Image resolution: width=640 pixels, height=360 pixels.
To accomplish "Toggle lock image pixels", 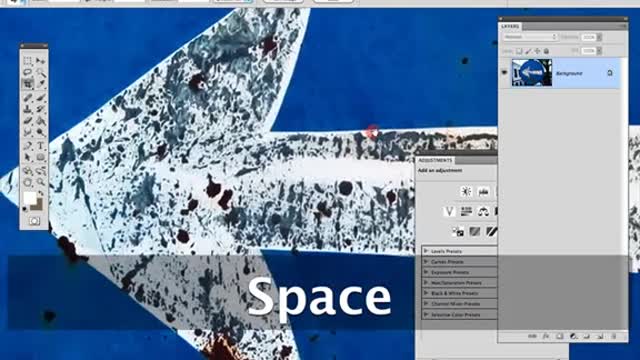I will click(x=528, y=51).
